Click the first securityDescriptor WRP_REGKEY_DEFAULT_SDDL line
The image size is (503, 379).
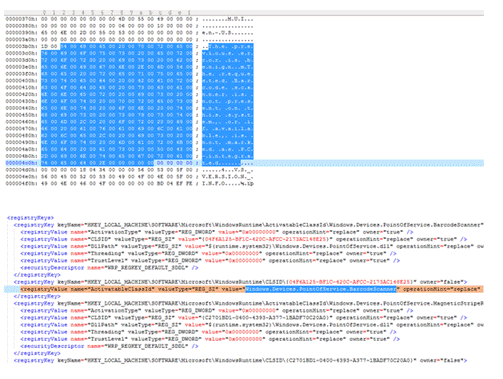[x=109, y=268]
